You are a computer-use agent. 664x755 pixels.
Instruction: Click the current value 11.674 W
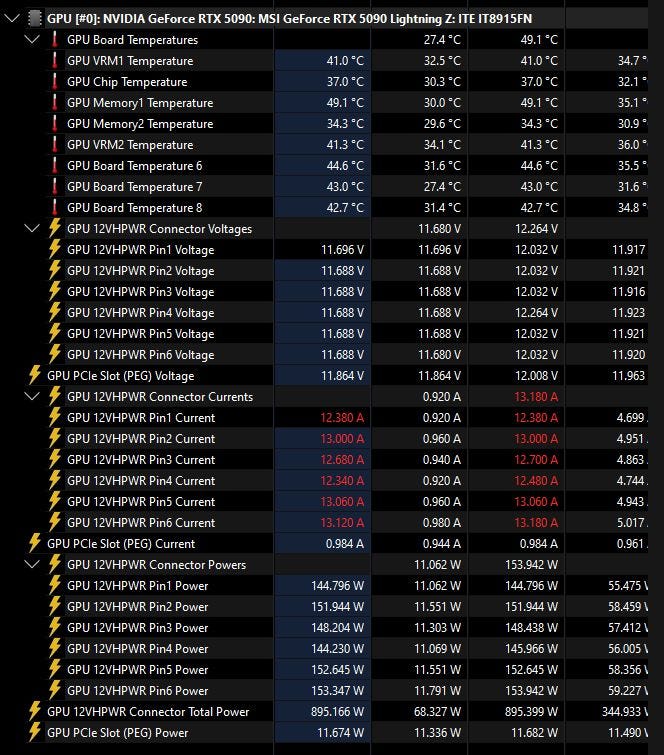(340, 732)
